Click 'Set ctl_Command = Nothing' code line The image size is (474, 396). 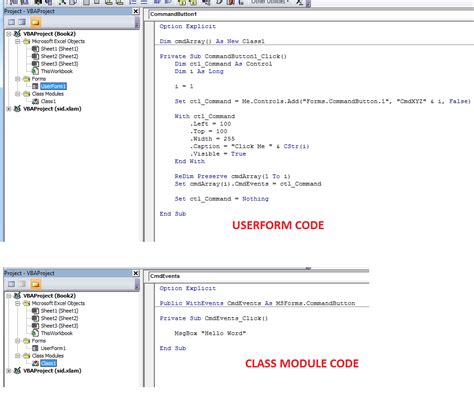coord(222,199)
